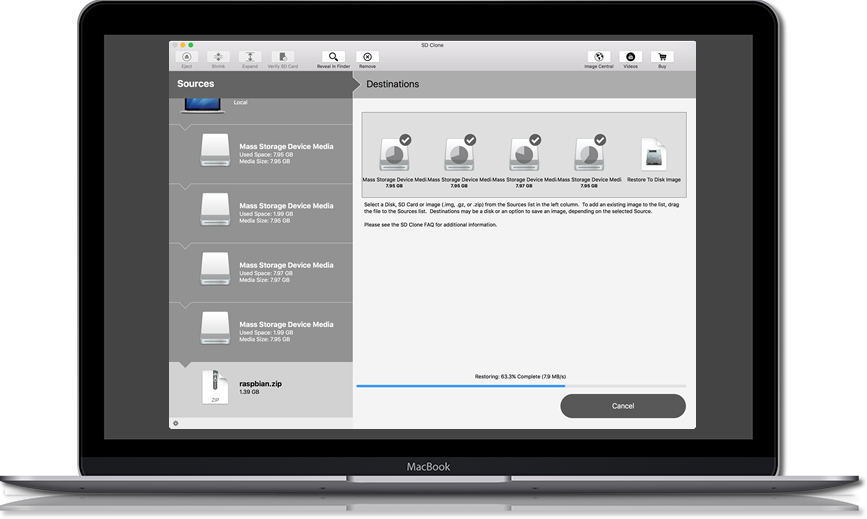Open Image Central from the toolbar
The width and height of the screenshot is (867, 519).
pyautogui.click(x=598, y=58)
